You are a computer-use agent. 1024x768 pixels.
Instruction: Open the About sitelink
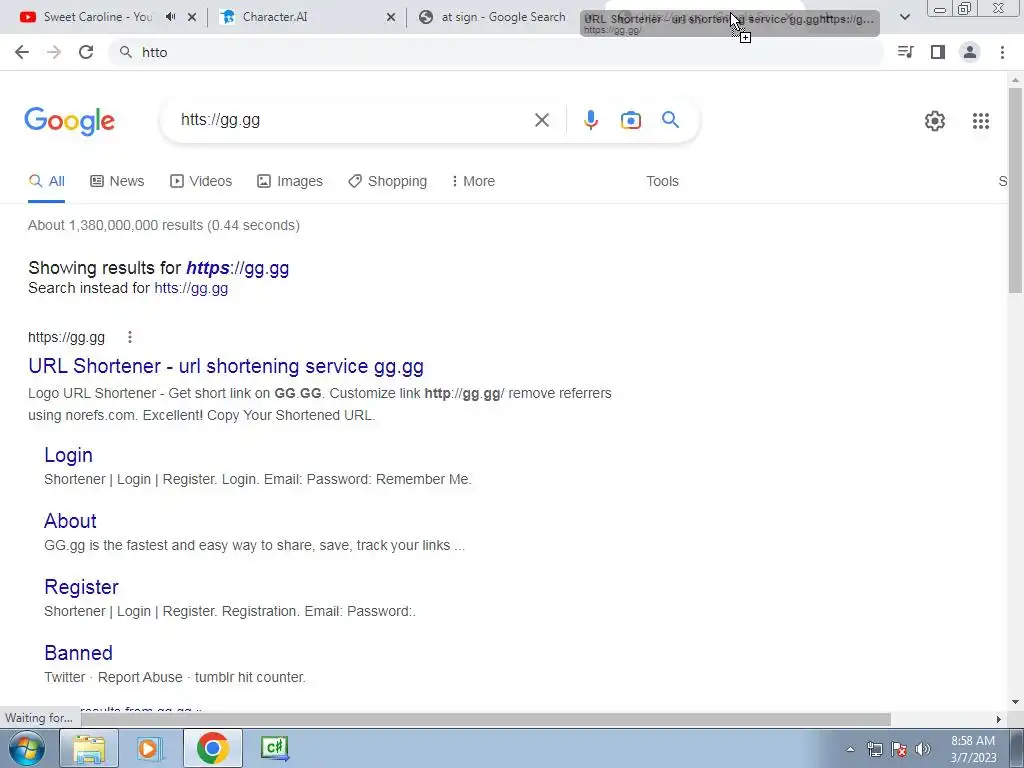click(71, 521)
